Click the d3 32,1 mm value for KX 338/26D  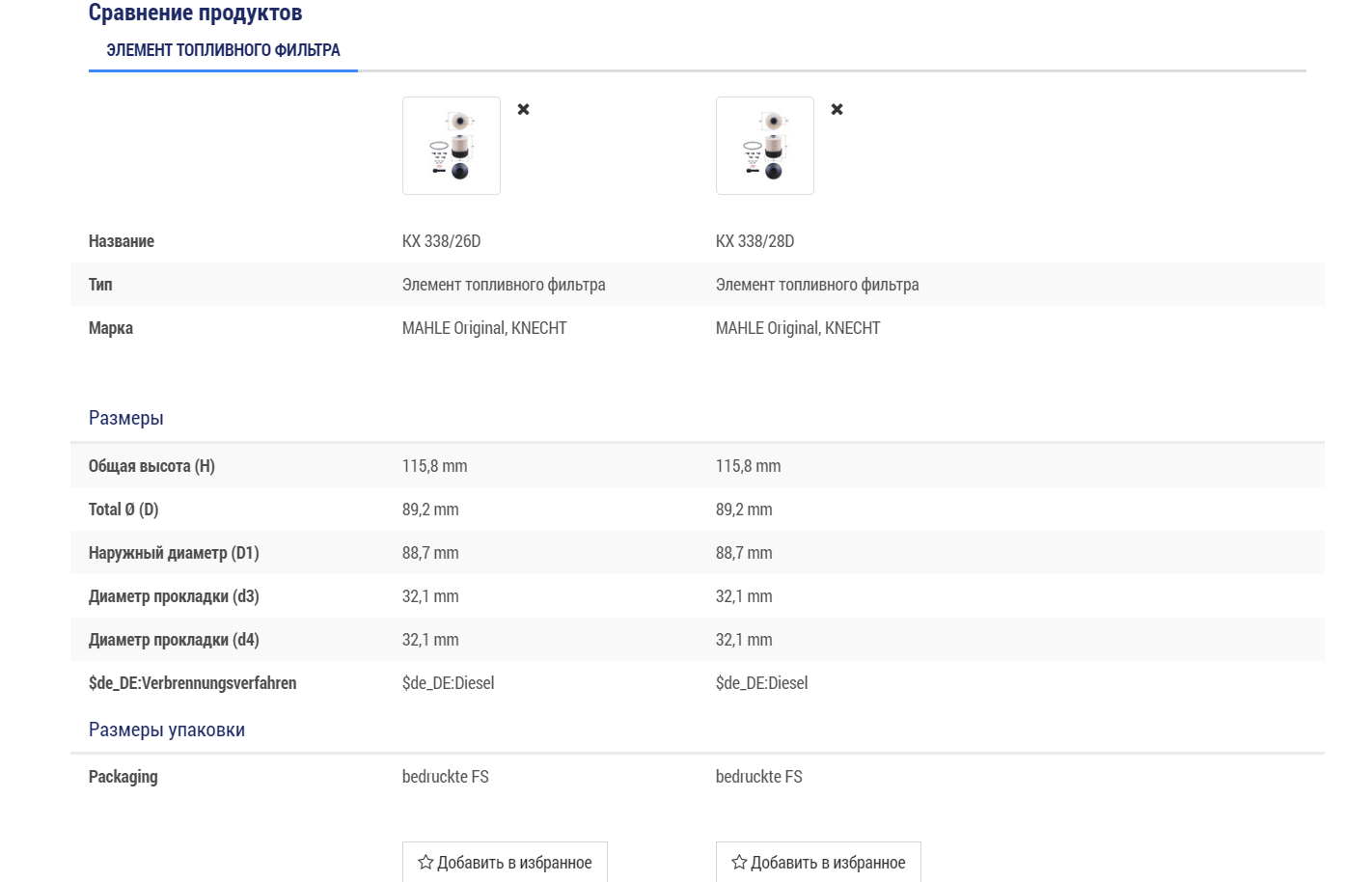click(430, 596)
